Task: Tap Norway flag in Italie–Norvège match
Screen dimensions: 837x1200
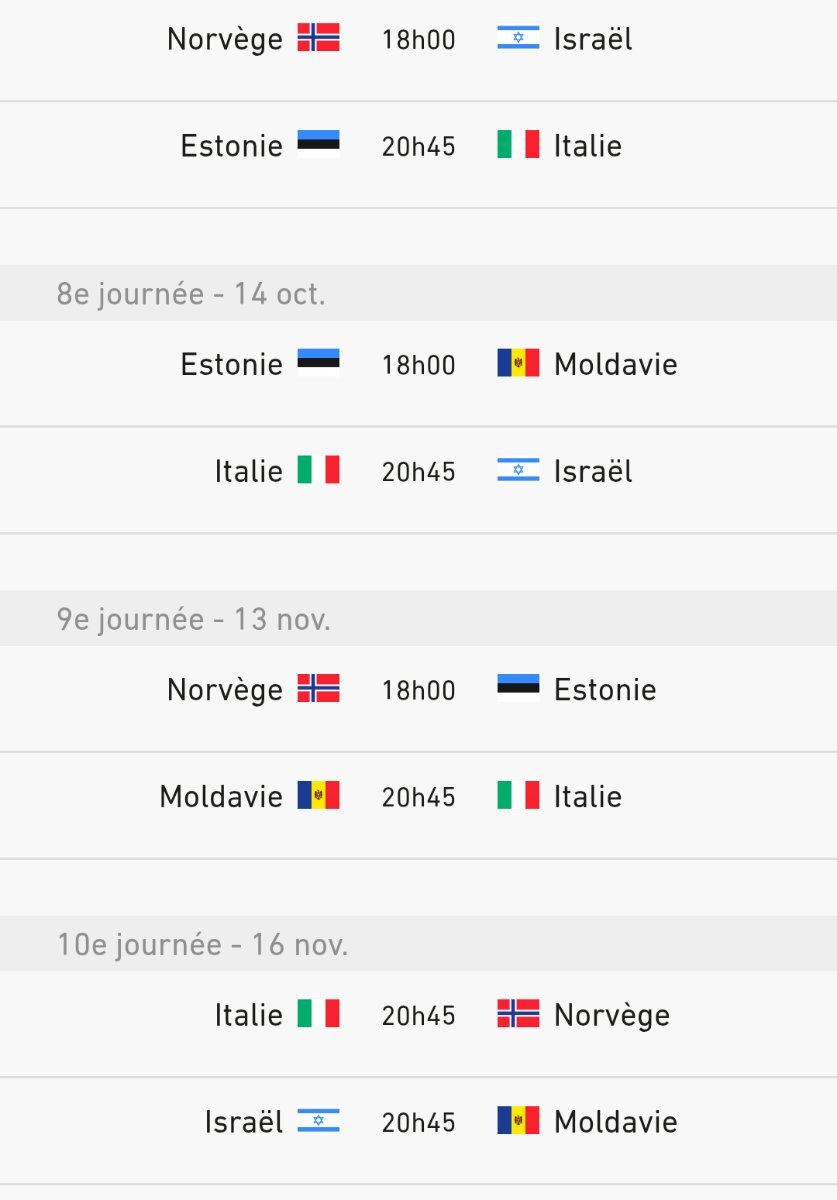Action: [x=518, y=1013]
